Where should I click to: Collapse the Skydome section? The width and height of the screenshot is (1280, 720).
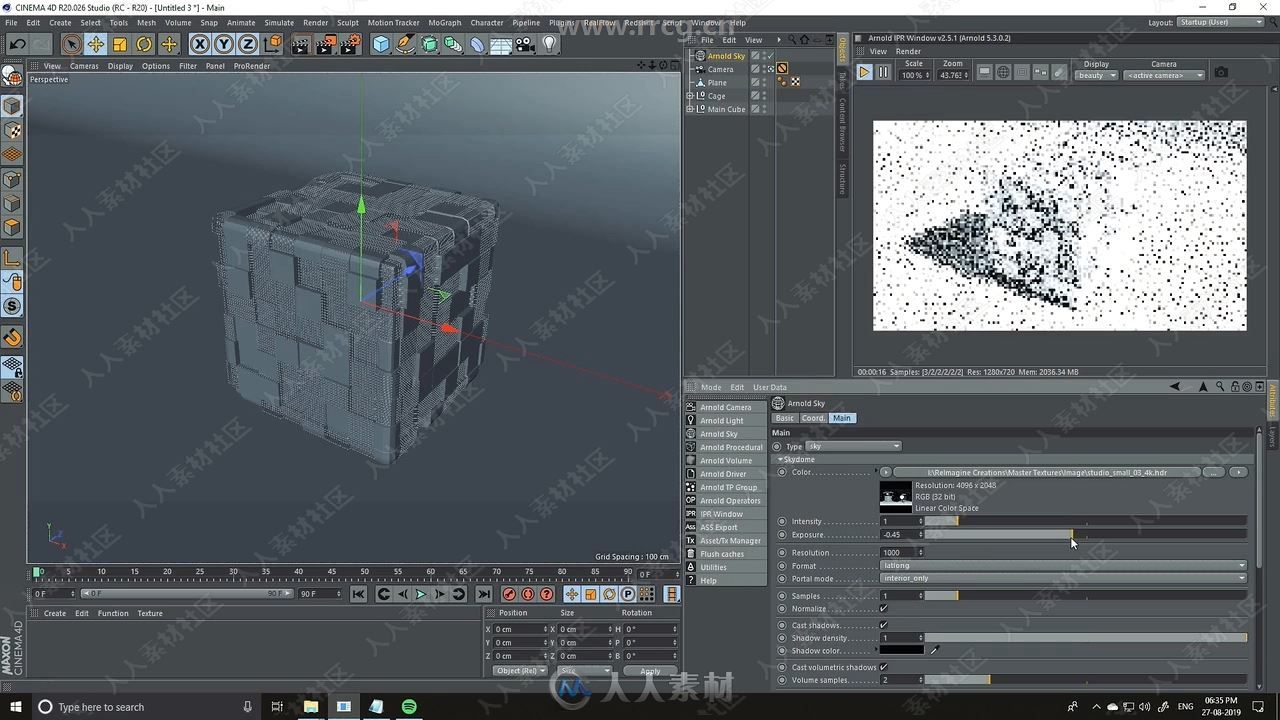click(x=781, y=460)
